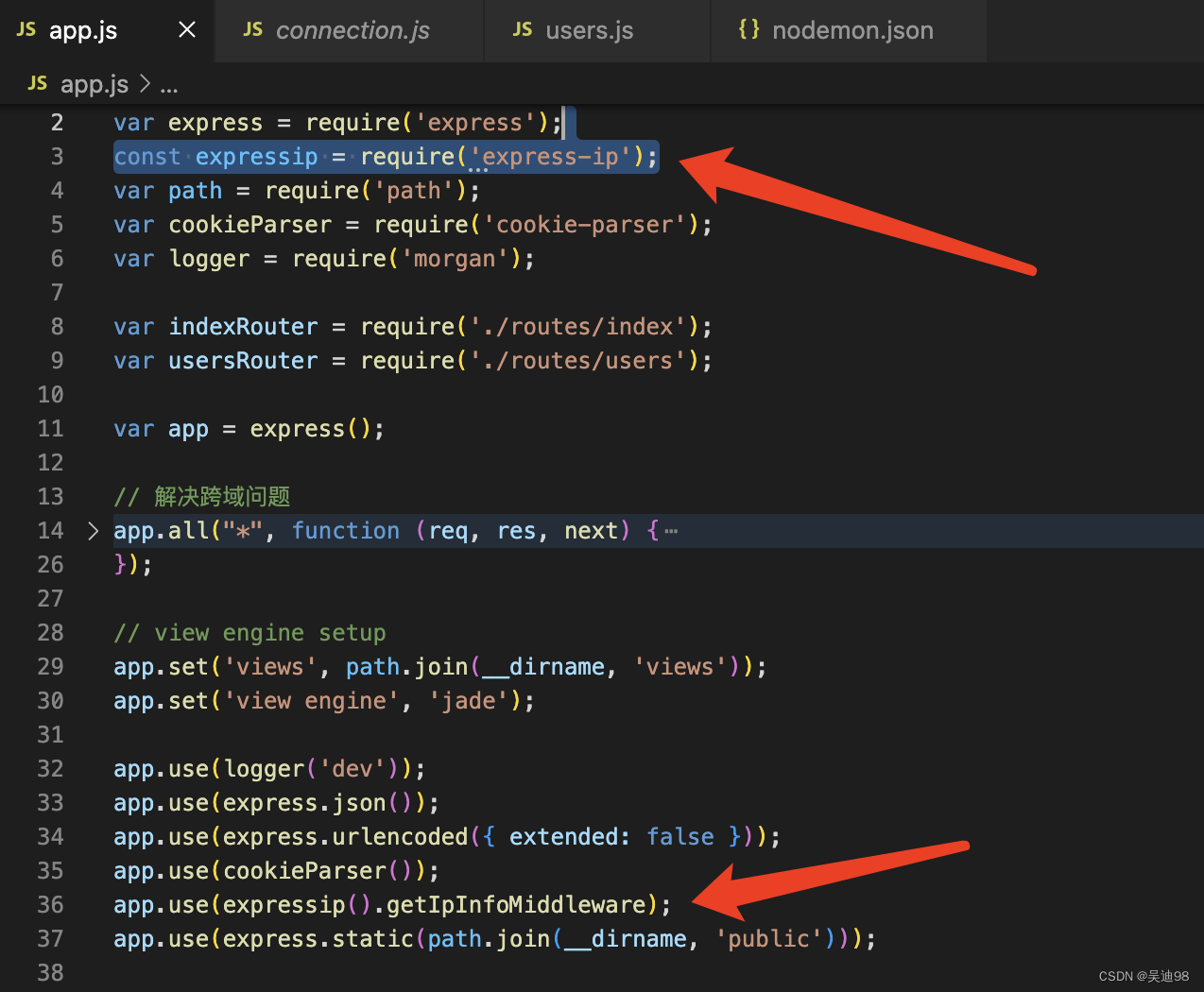Click 'express-ip' string on line 3
The image size is (1204, 992).
551,157
